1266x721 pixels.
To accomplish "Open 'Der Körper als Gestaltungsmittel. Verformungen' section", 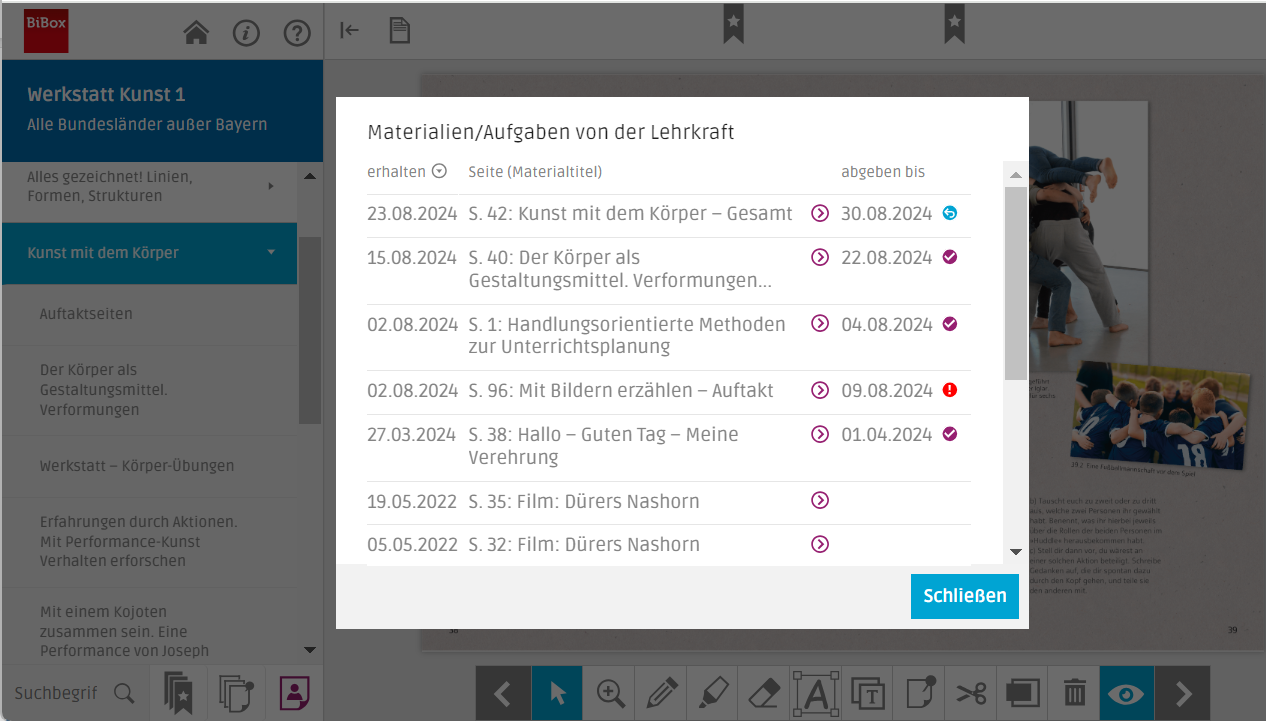I will 150,390.
